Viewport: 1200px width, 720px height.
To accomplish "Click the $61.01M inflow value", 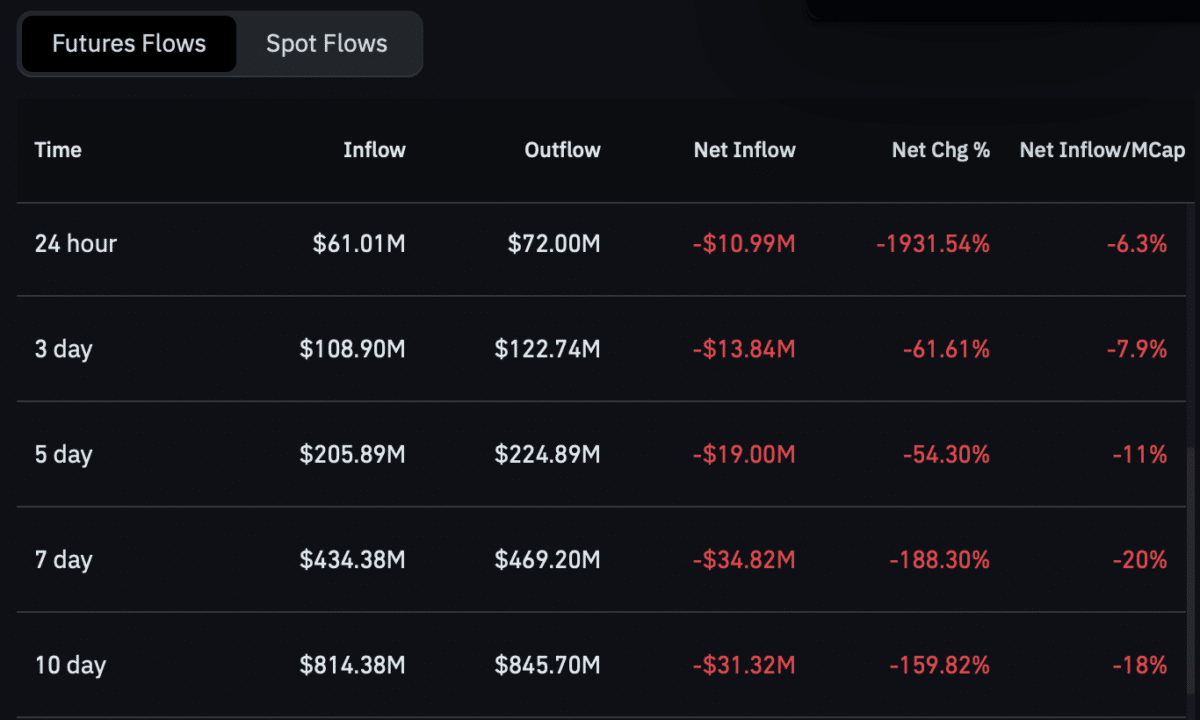I will tap(359, 243).
